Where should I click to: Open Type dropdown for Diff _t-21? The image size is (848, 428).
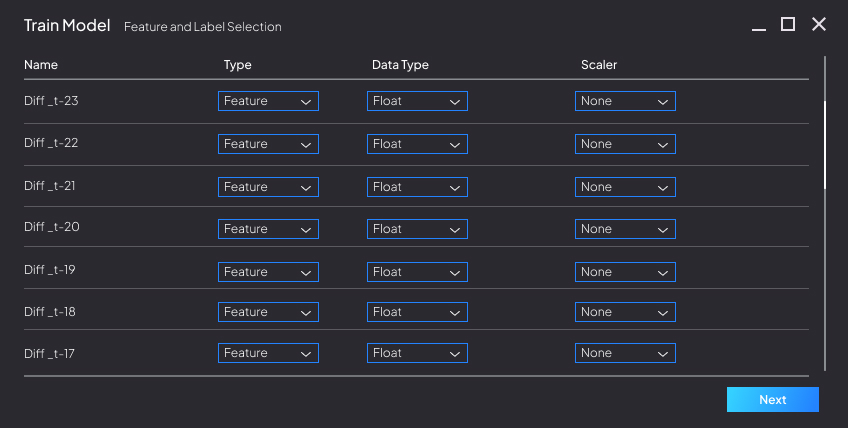tap(268, 187)
